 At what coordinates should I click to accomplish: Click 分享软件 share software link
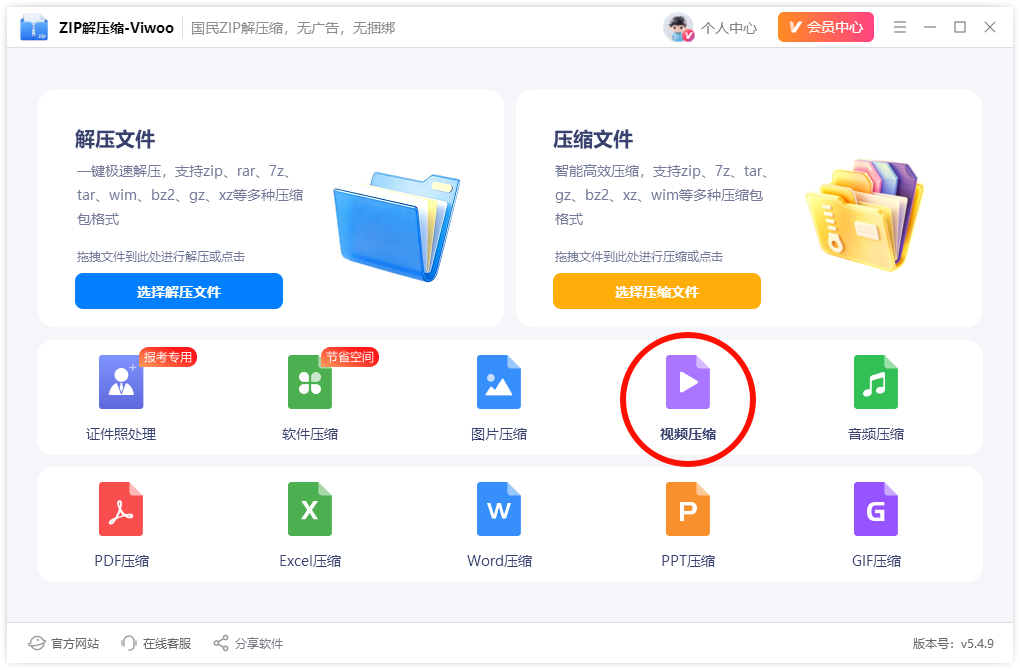(x=259, y=643)
